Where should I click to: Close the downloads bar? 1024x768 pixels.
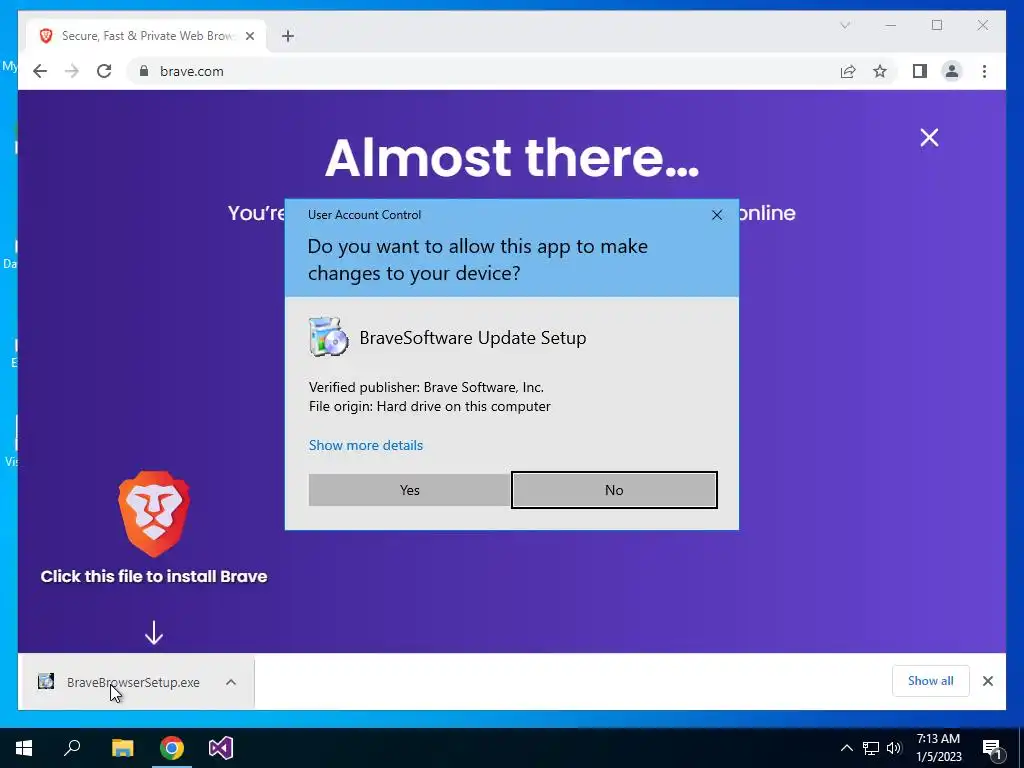coord(988,681)
